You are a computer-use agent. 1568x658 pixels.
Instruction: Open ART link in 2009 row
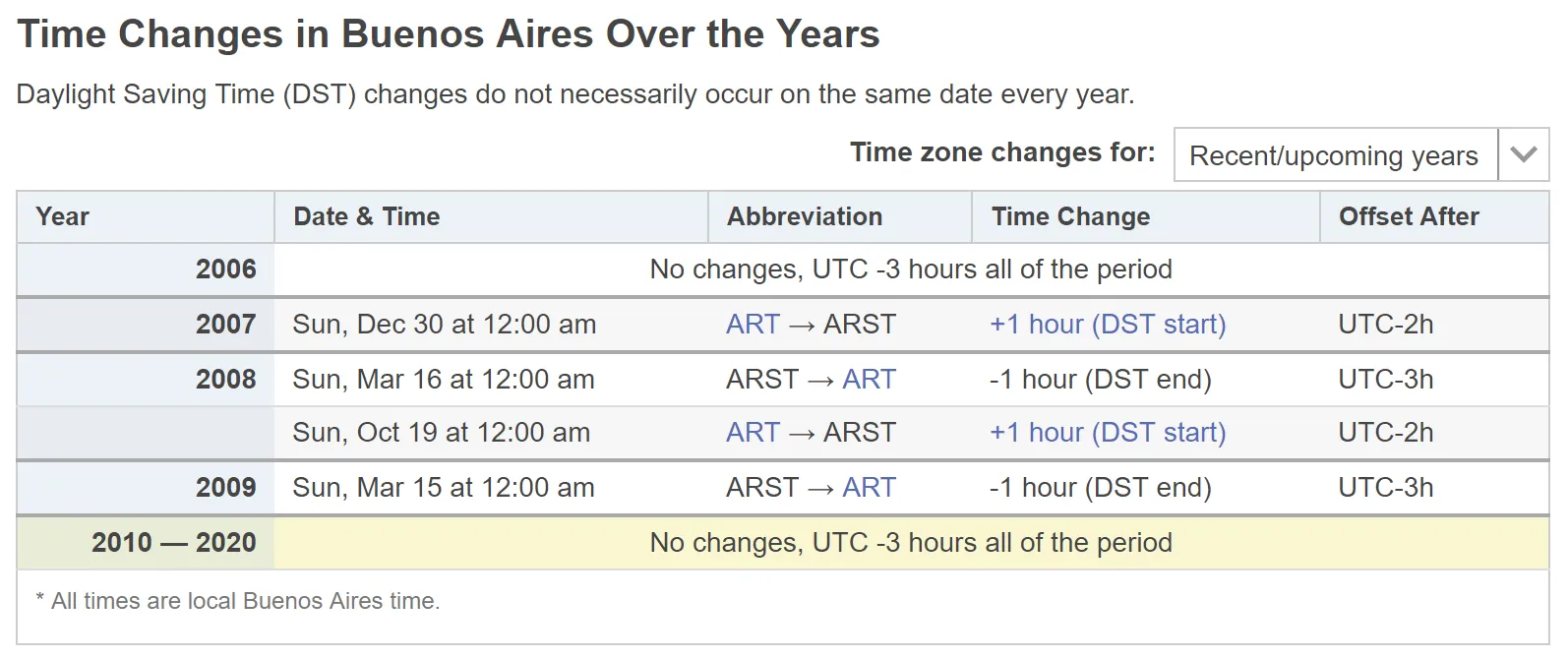pyautogui.click(x=869, y=488)
